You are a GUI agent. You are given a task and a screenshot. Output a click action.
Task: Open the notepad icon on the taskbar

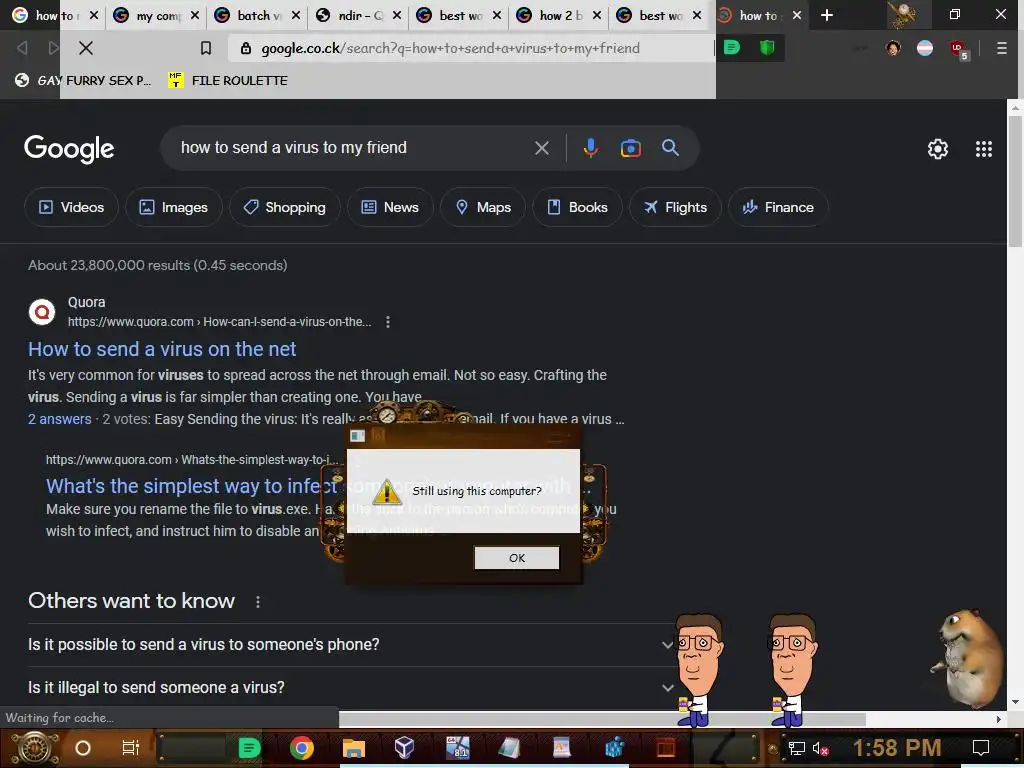click(x=509, y=747)
